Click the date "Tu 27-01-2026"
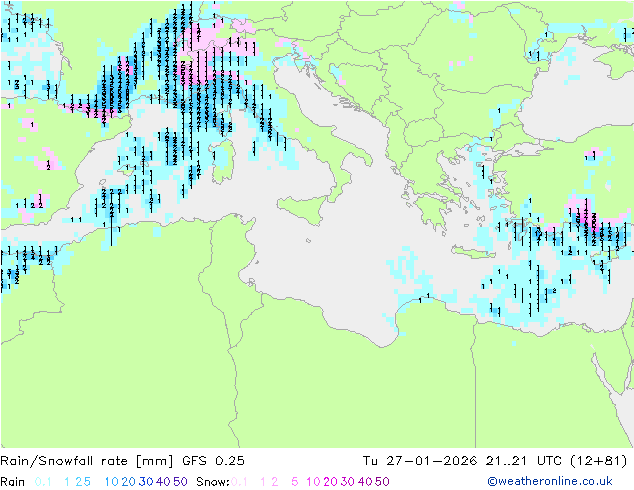This screenshot has height=490, width=634. click(x=420, y=461)
